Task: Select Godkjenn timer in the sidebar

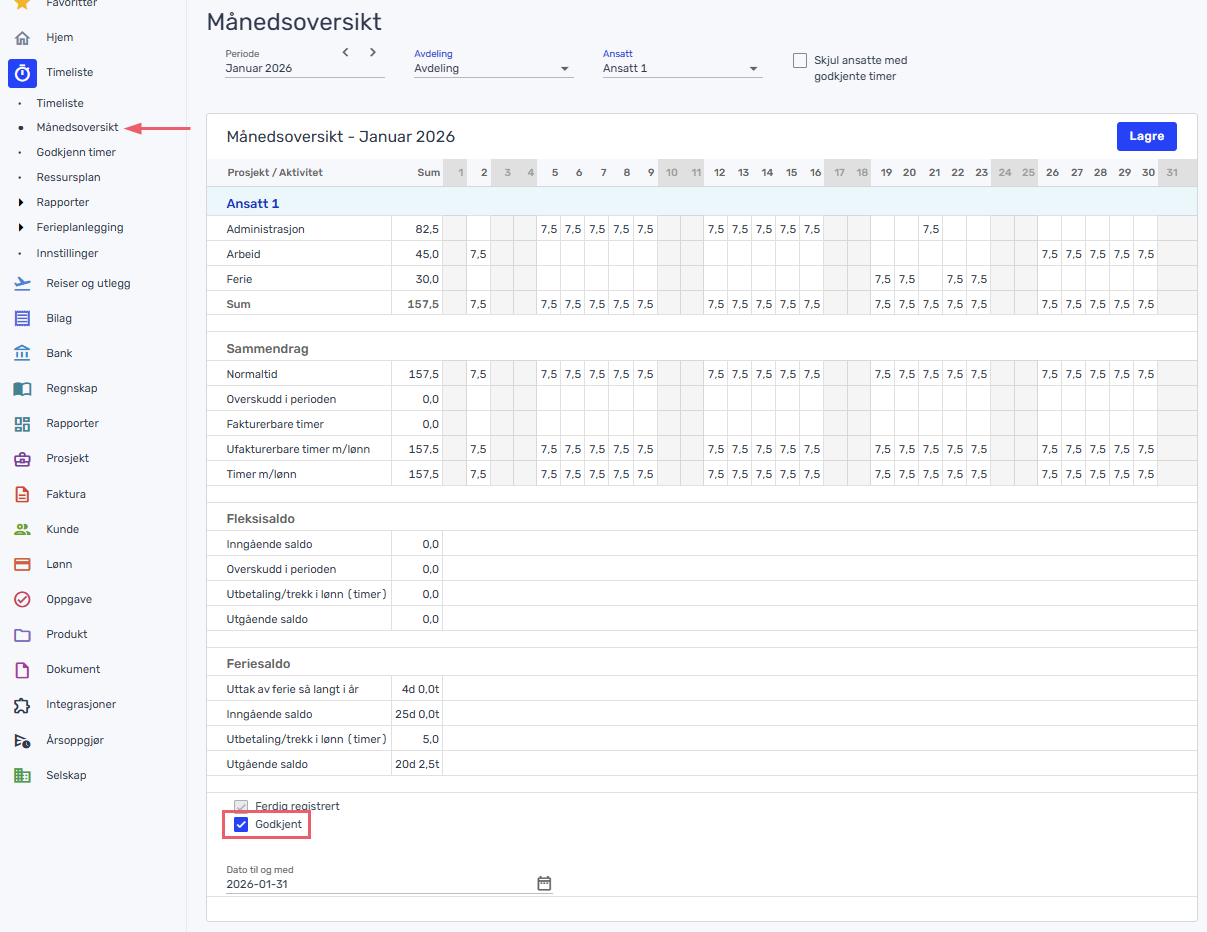Action: 76,153
